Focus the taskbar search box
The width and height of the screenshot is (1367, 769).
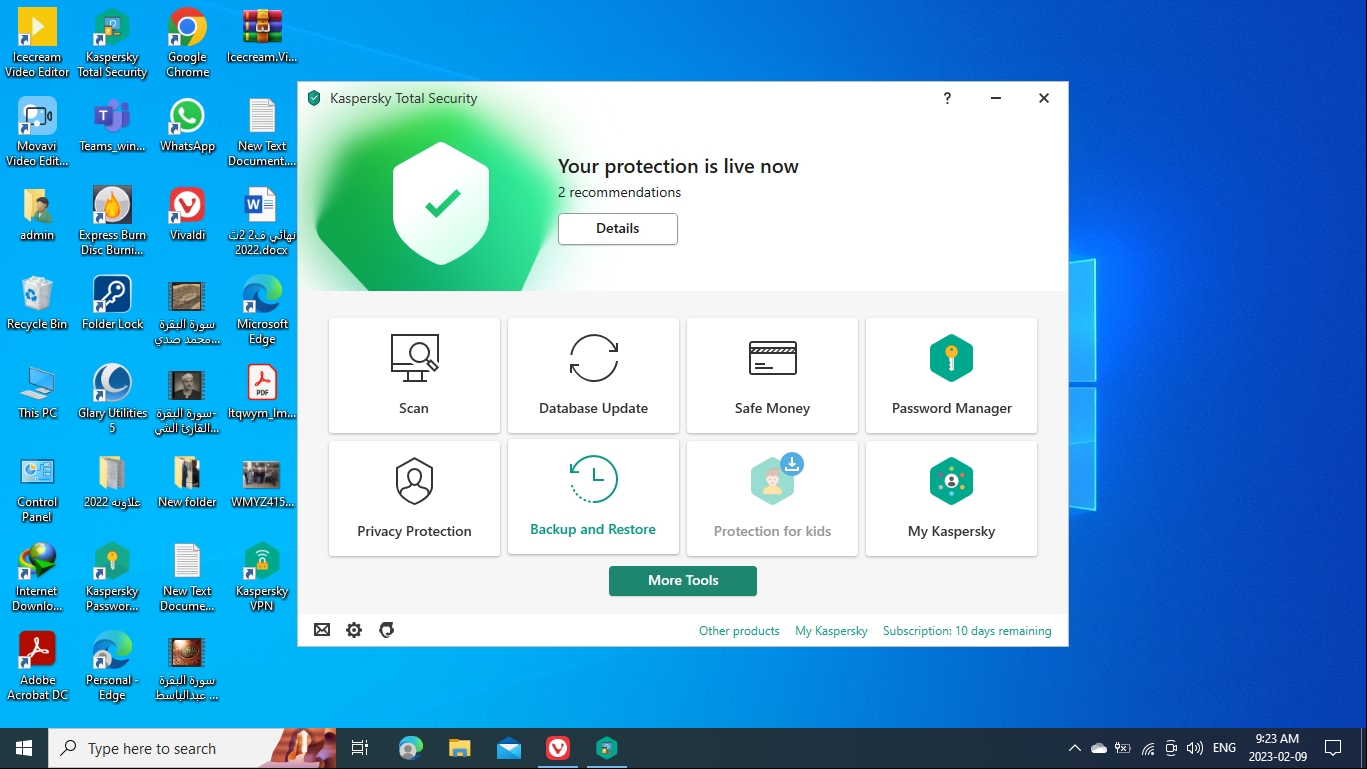point(192,748)
